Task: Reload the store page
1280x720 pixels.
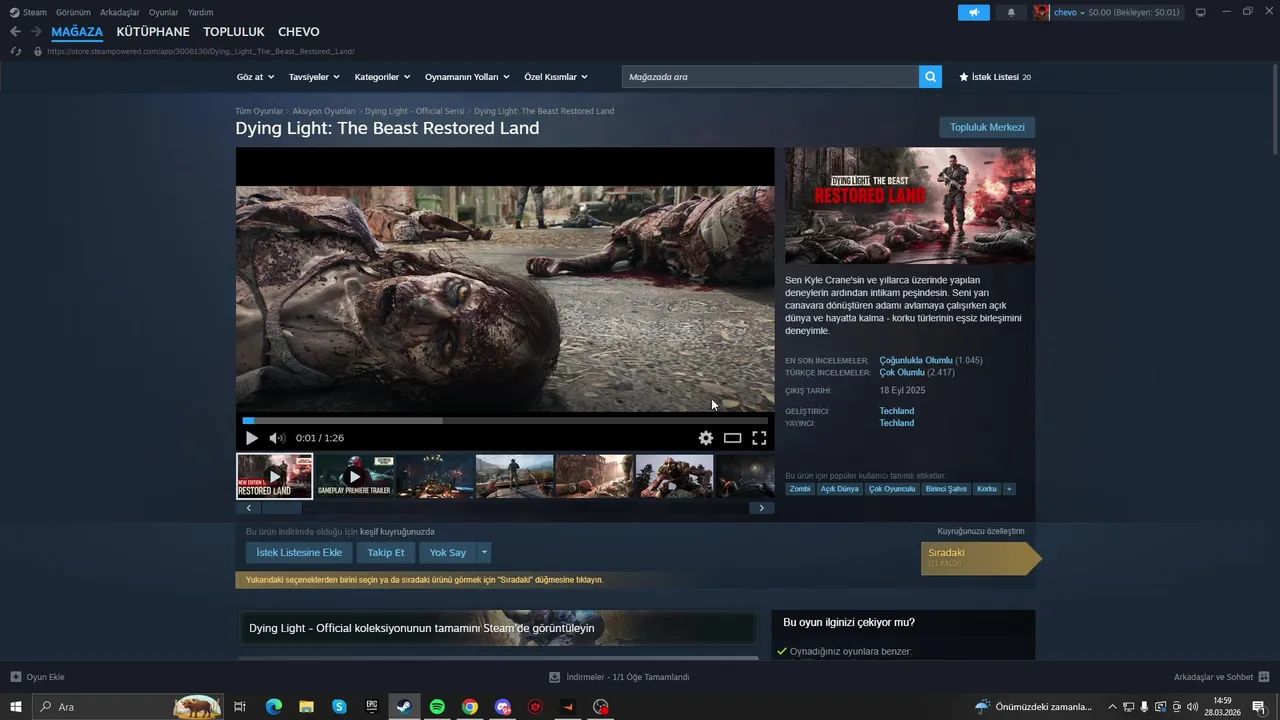Action: 15,51
